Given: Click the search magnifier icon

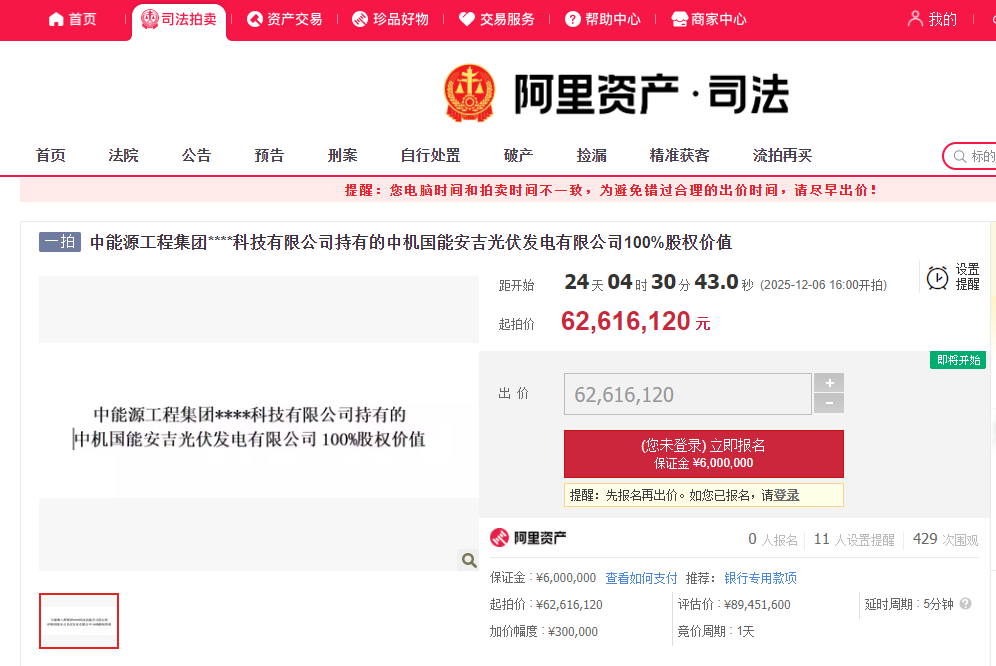Looking at the screenshot, I should [959, 156].
